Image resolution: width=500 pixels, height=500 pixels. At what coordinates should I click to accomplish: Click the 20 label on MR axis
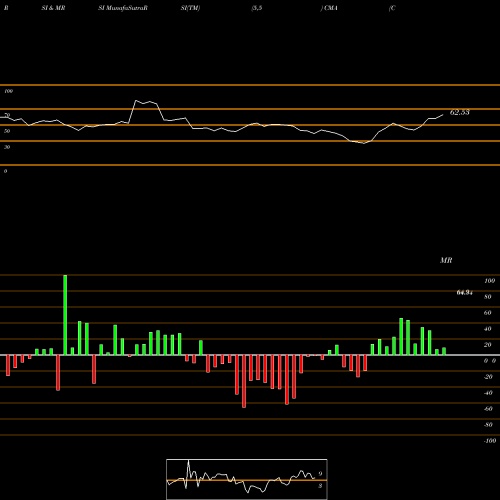coord(488,345)
